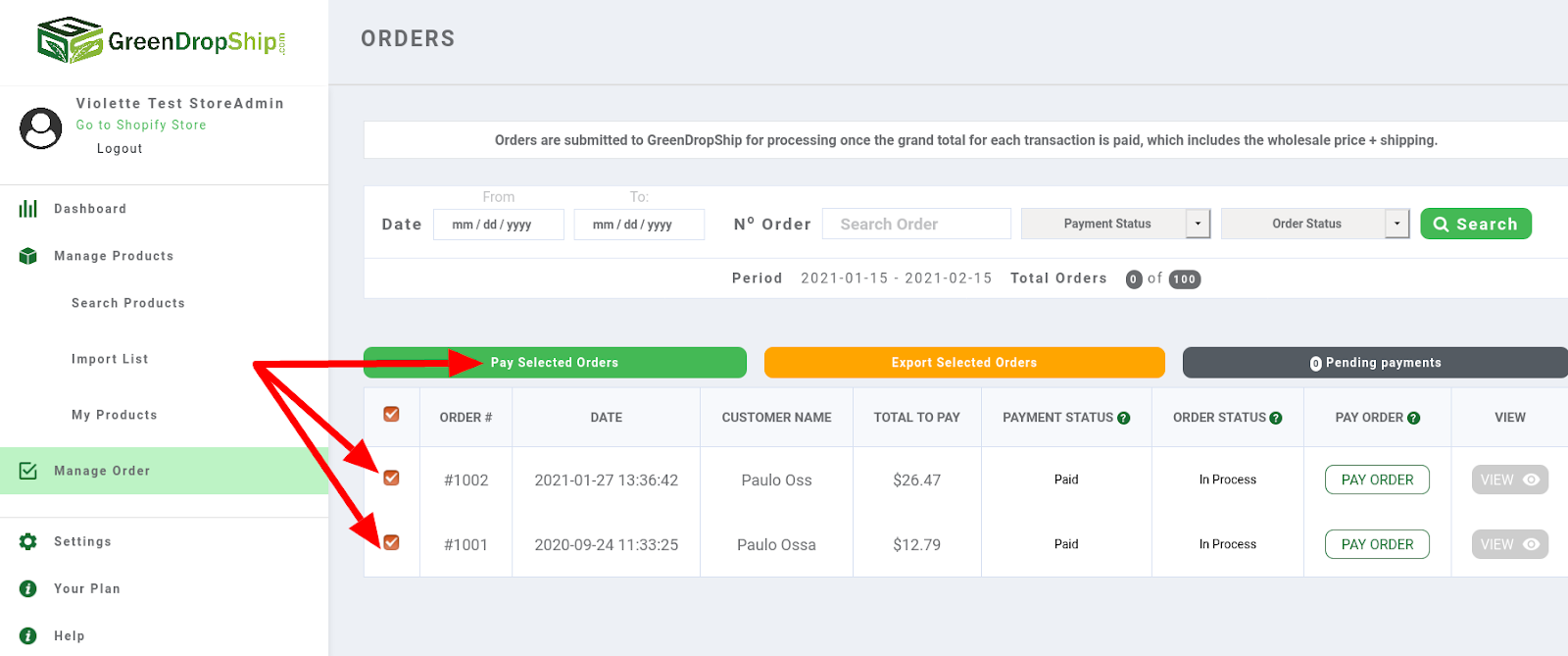Uncheck the checkbox for order #1002
Viewport: 1568px width, 656px height.
[391, 478]
